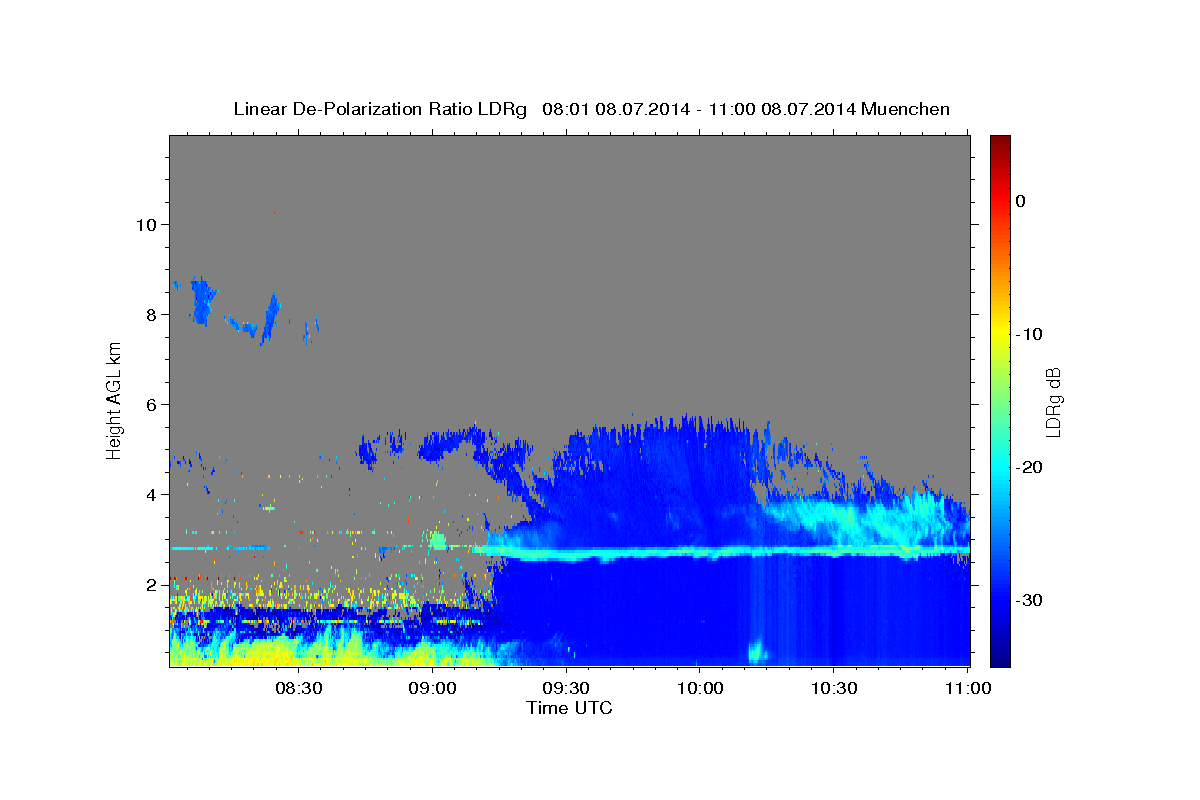1200x800 pixels.
Task: Select the 09:30 time tick label
Action: tap(567, 689)
